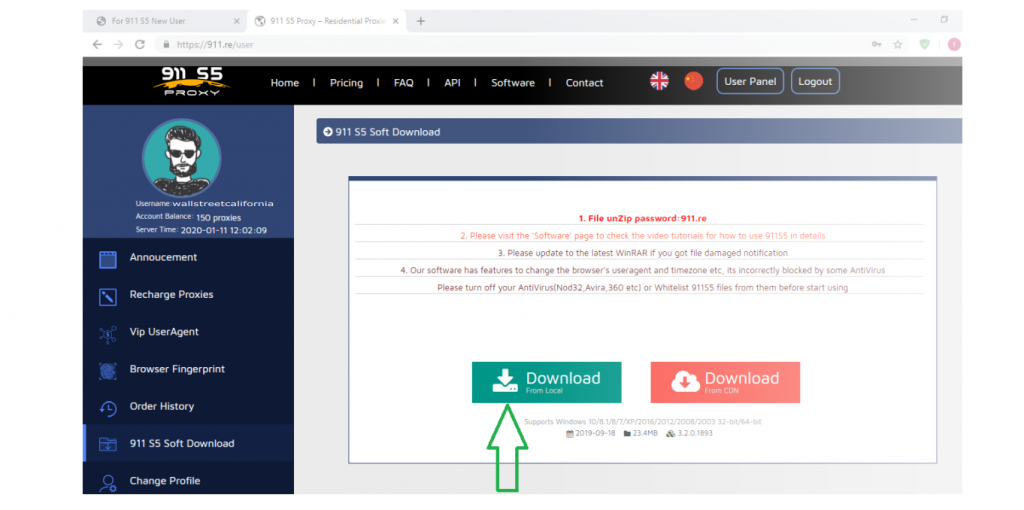
Task: Click the Annoucement calendar icon
Action: (x=108, y=259)
